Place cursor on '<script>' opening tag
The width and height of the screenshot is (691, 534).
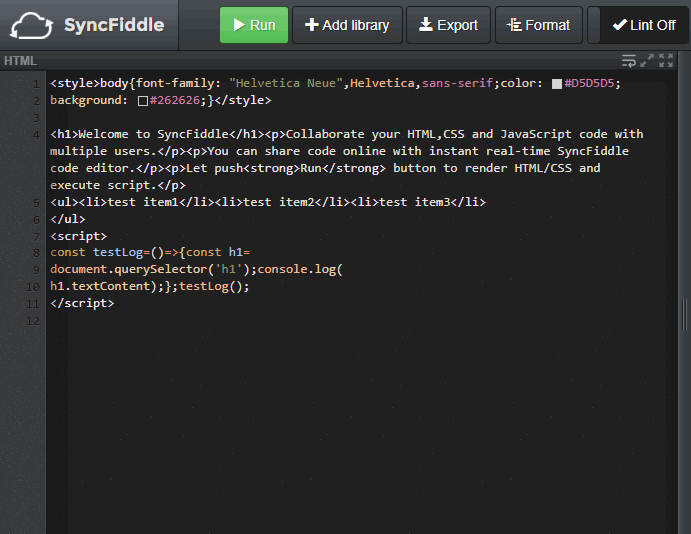point(78,236)
